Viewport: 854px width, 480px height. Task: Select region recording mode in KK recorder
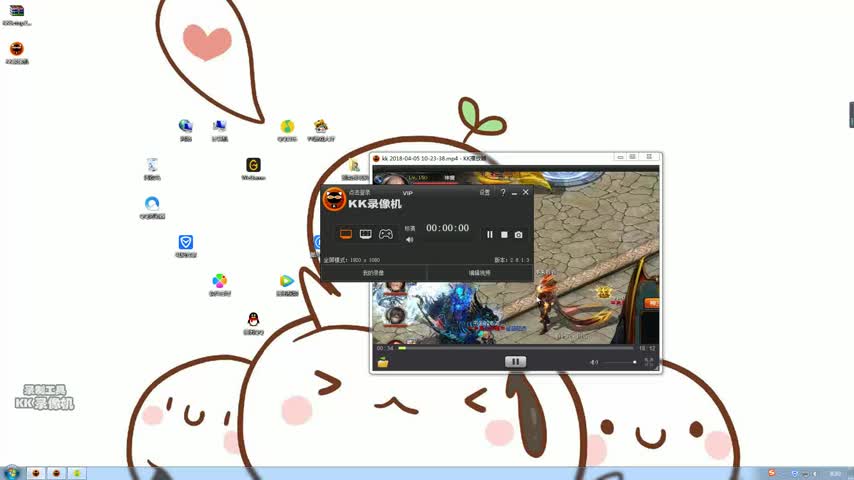point(365,234)
